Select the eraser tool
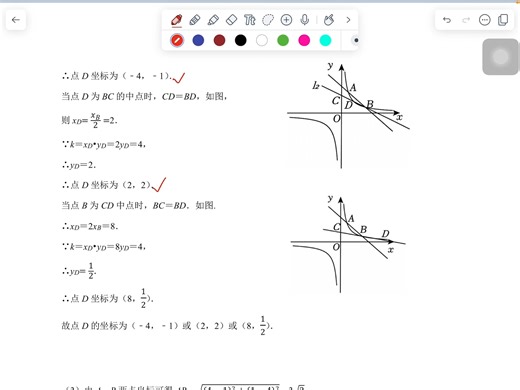 pos(232,20)
